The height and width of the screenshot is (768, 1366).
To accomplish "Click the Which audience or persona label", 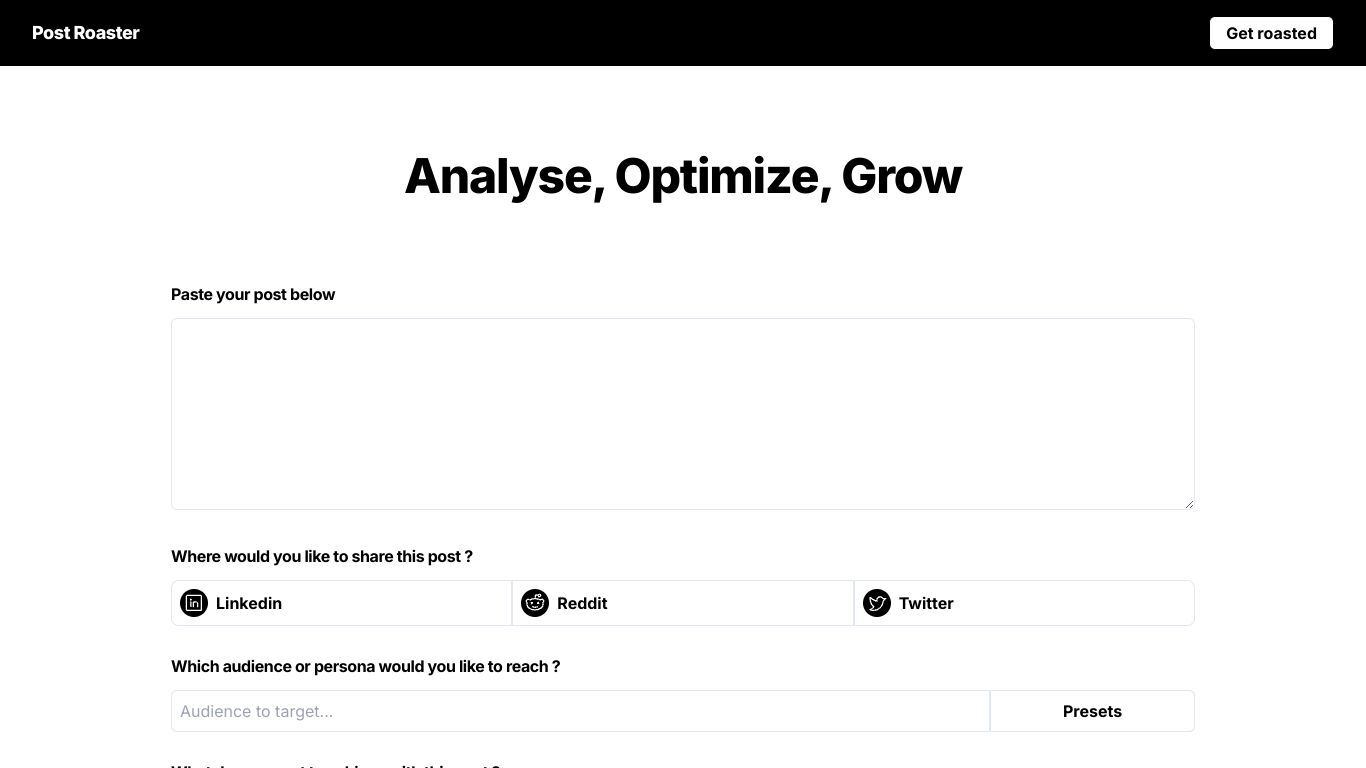I will click(365, 666).
